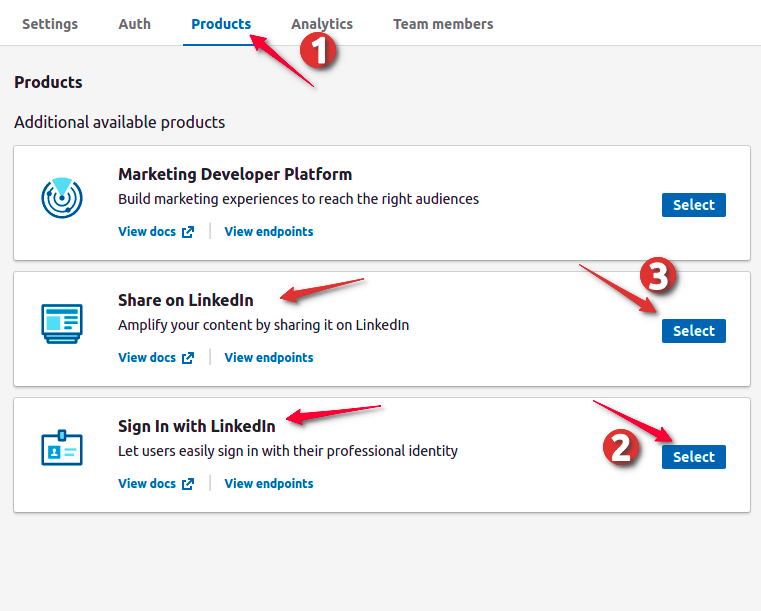Image resolution: width=761 pixels, height=611 pixels.
Task: View endpoints for Marketing Developer Platform
Action: click(x=269, y=231)
